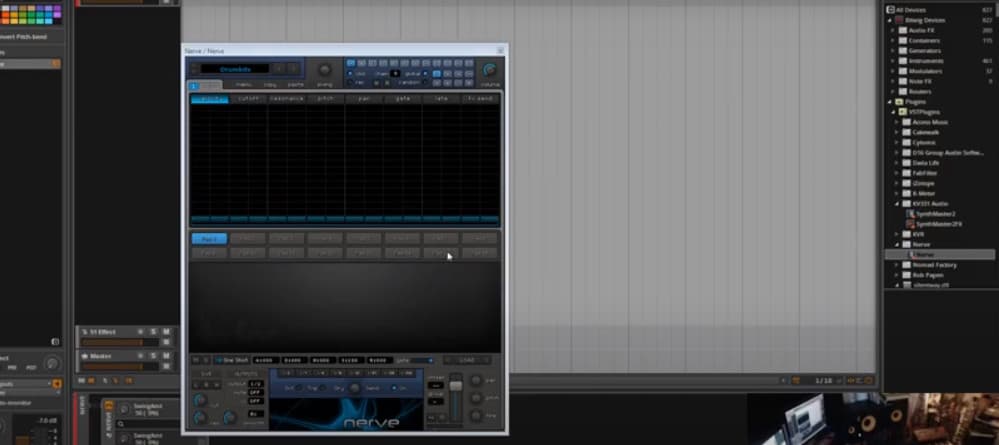Mute the S1 Effect track
Image resolution: width=999 pixels, height=445 pixels.
166,332
